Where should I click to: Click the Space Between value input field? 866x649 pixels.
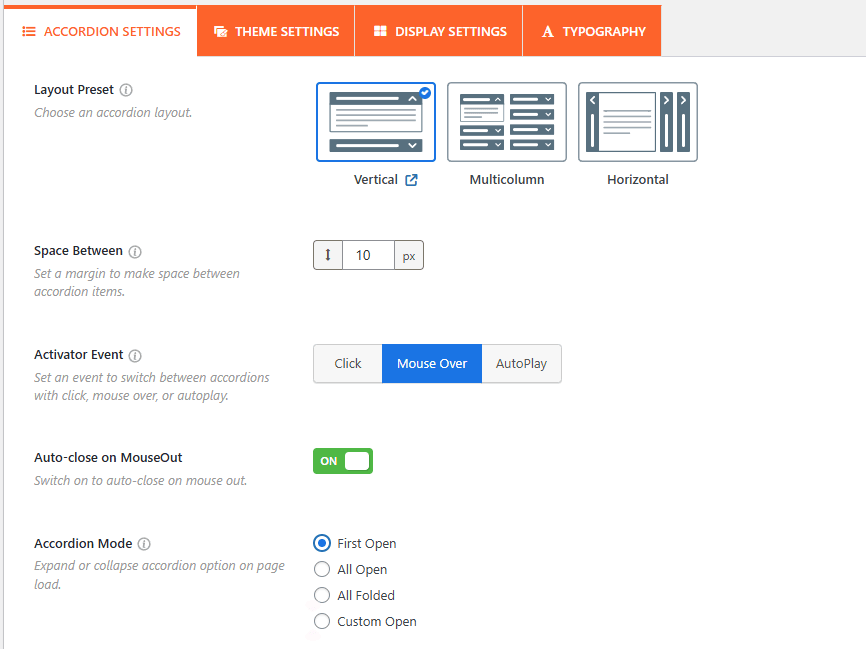367,256
